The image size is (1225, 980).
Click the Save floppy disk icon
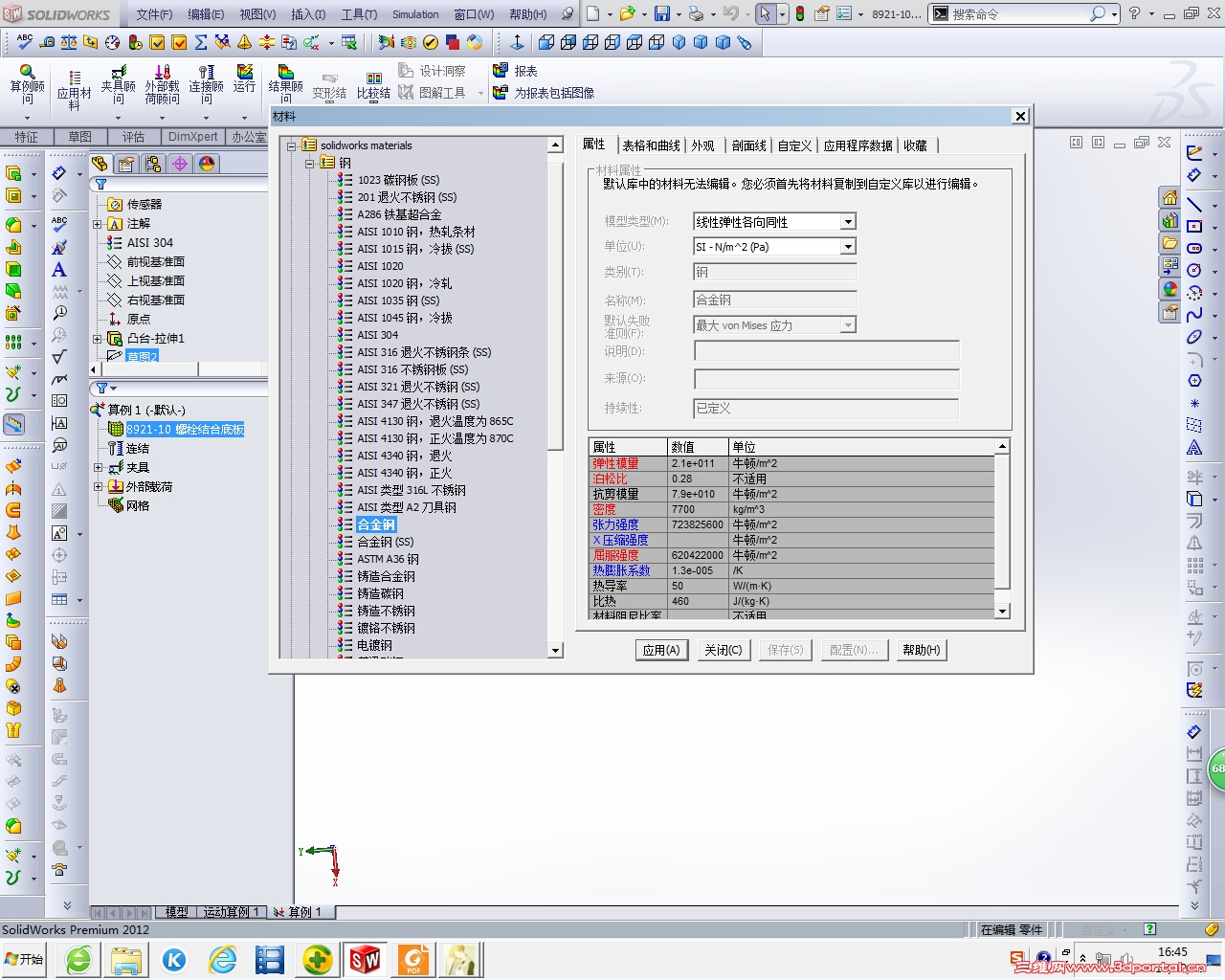click(662, 13)
